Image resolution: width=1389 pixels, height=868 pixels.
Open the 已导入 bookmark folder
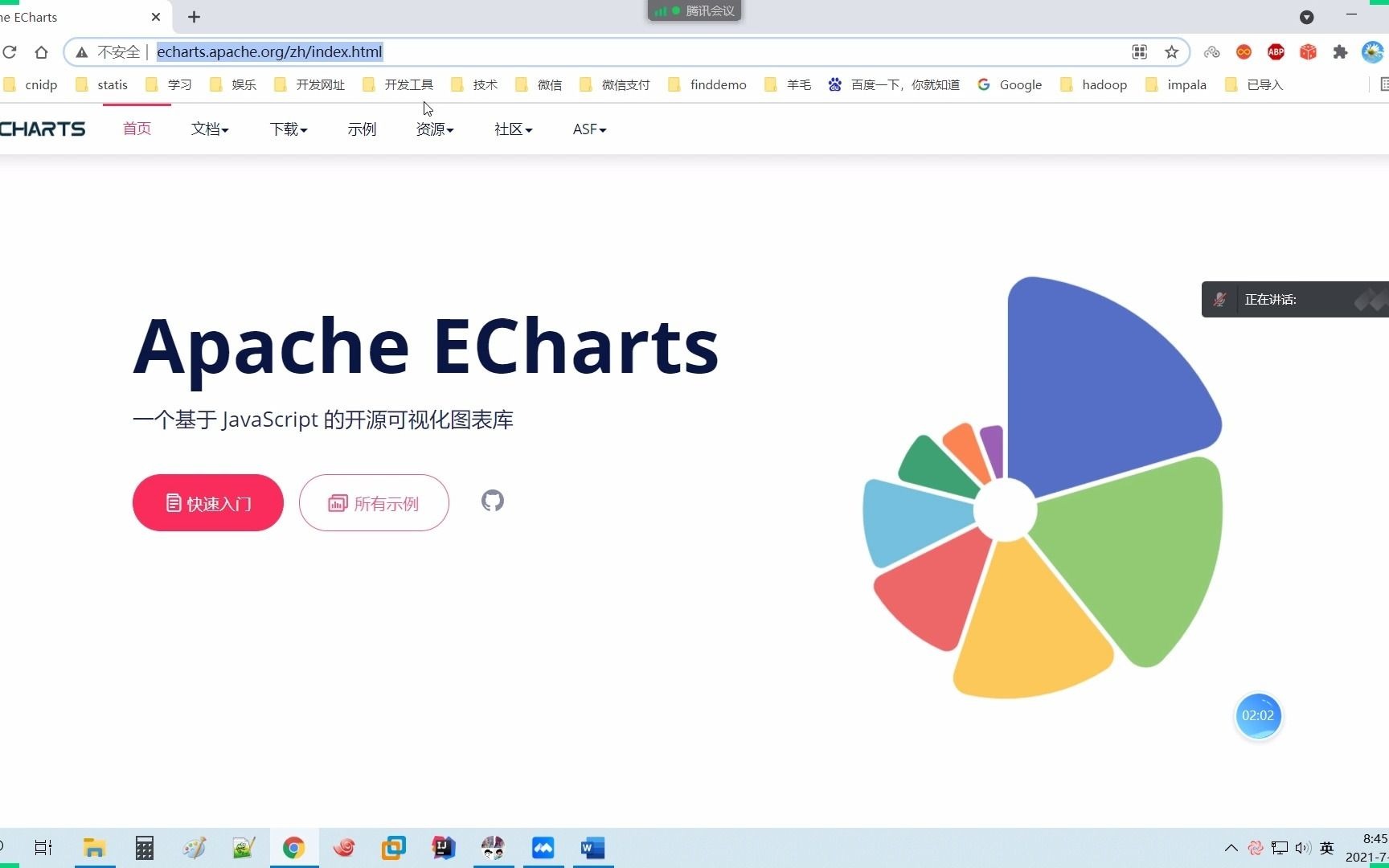1254,84
